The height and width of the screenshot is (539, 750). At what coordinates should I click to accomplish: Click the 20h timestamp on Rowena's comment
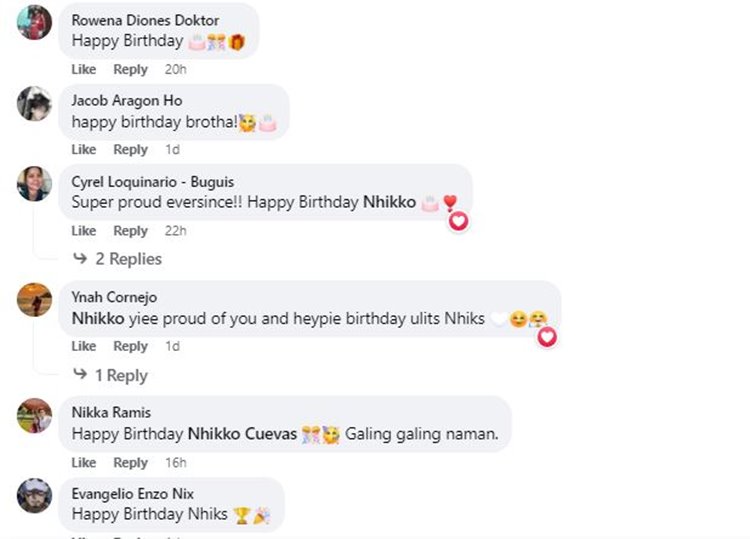(175, 69)
